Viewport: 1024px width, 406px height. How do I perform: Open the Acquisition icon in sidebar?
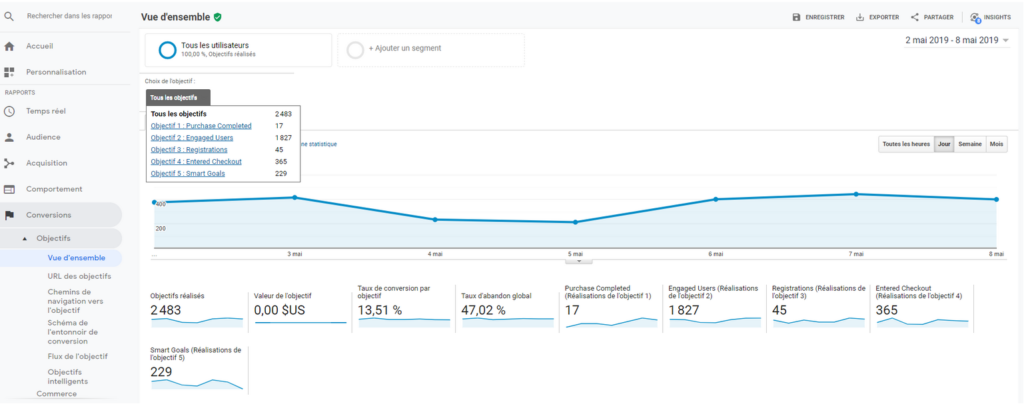pos(10,163)
